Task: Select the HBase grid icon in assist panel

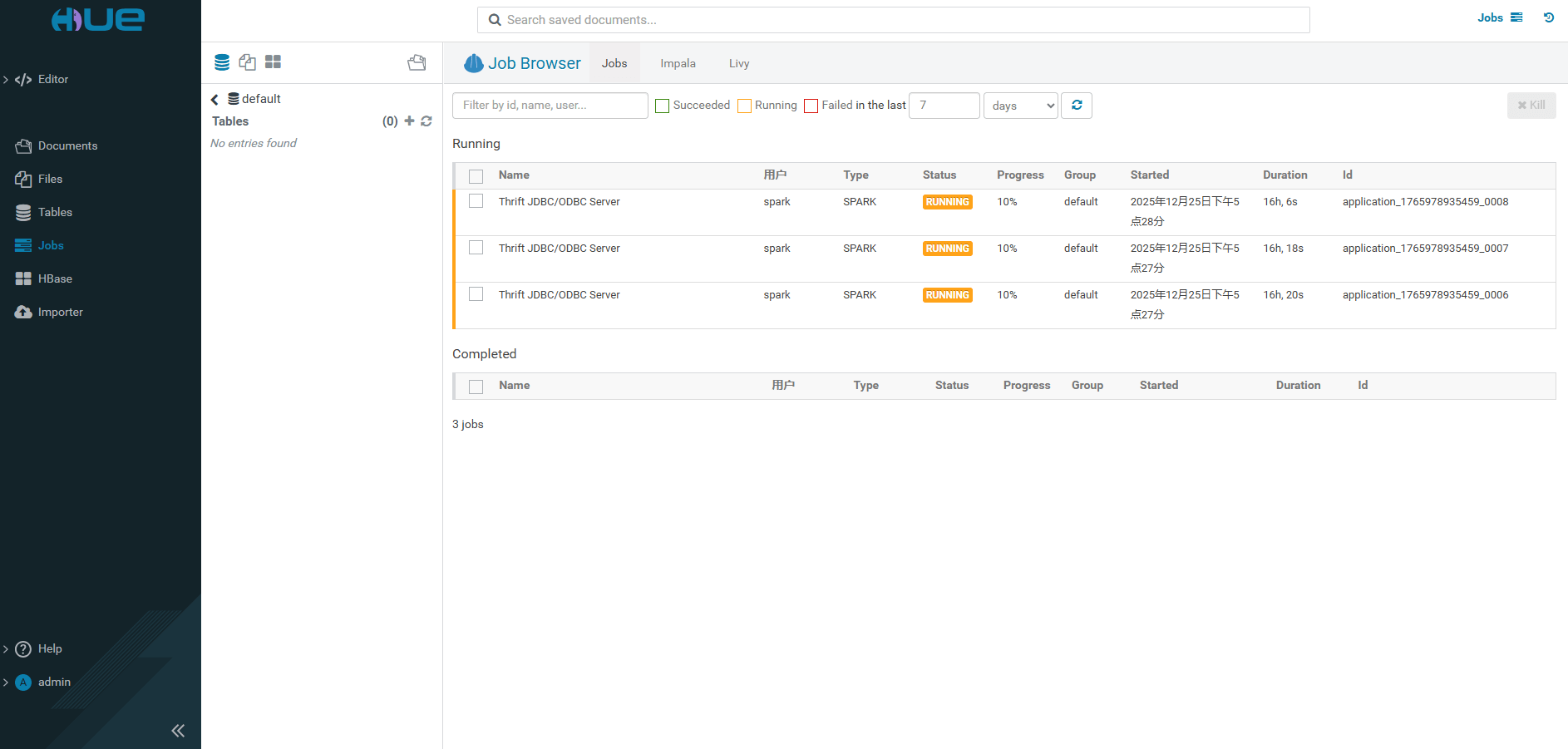Action: coord(273,62)
